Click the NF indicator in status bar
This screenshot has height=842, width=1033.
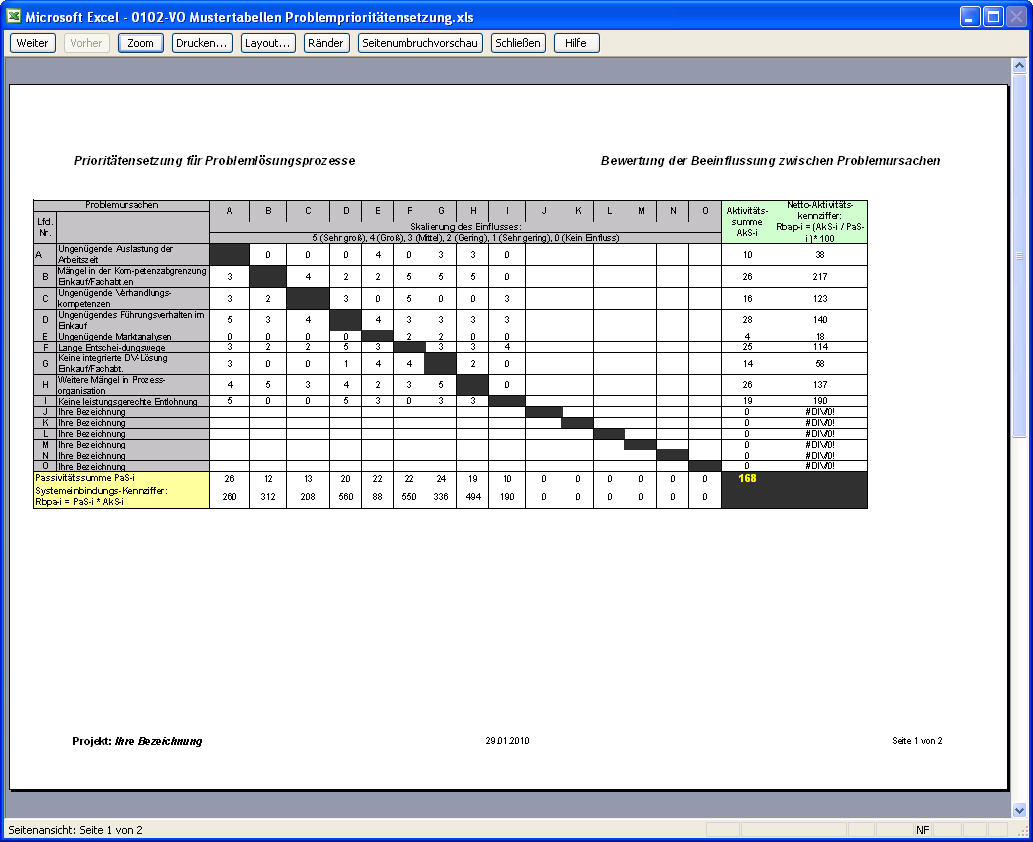coord(922,830)
